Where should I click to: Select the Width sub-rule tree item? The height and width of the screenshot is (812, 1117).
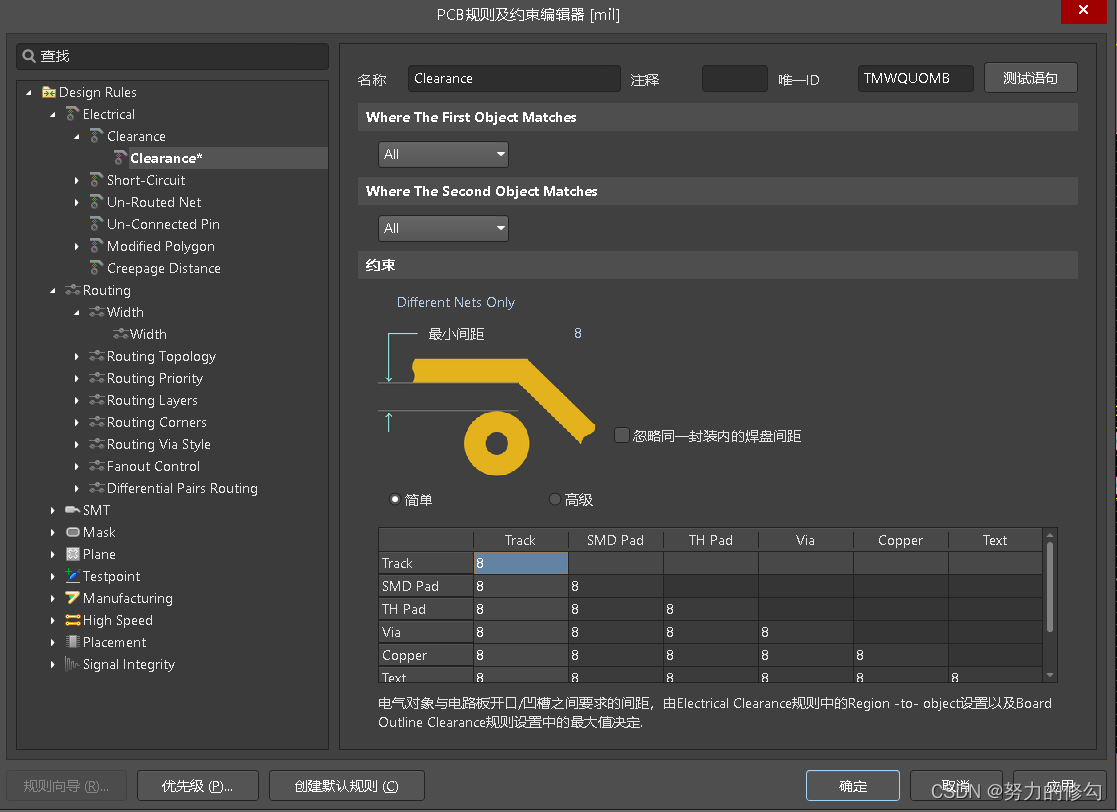tap(148, 334)
